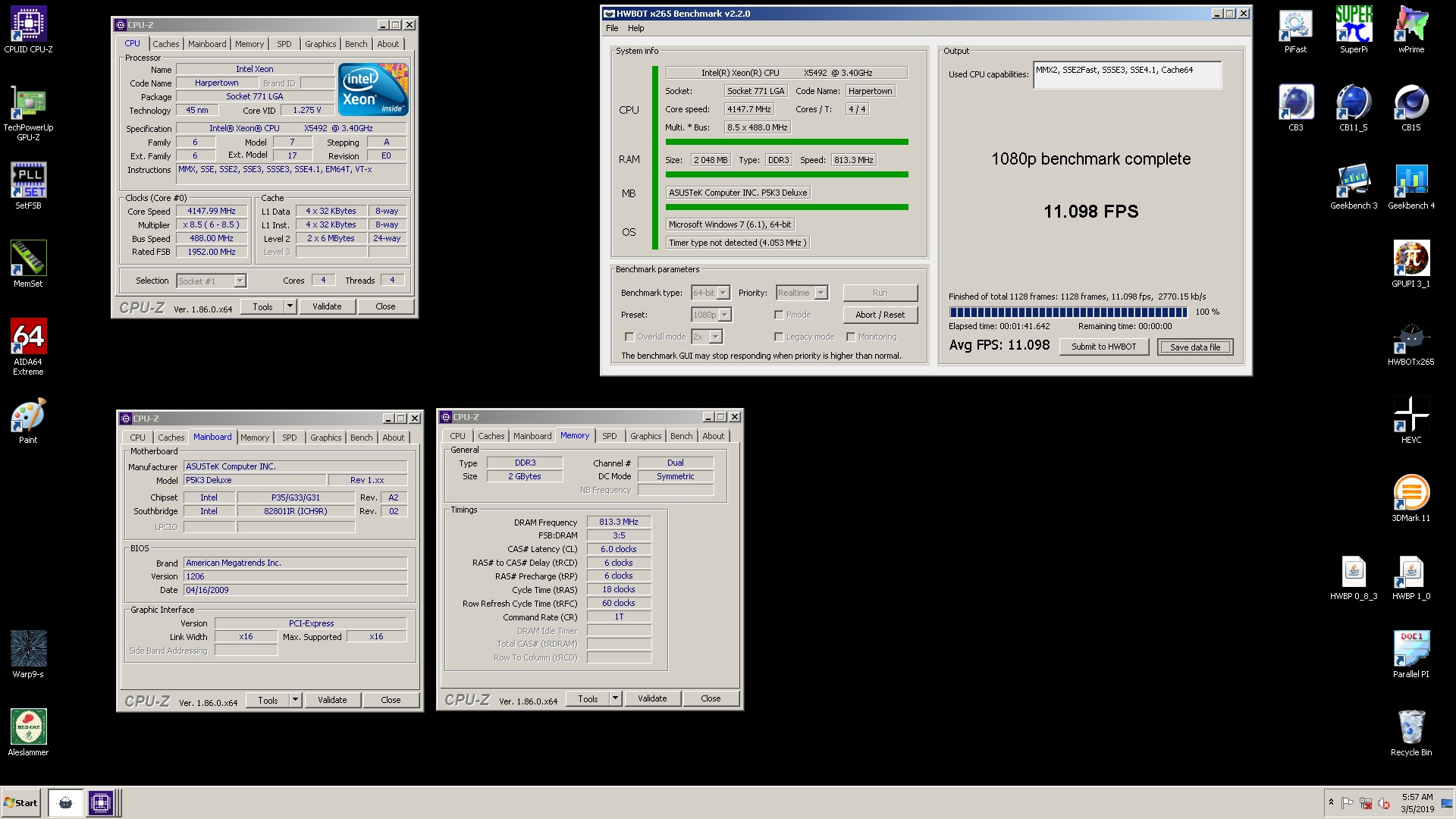Switch to Bench tab in top CPU-Z
This screenshot has width=1456, height=819.
[x=356, y=44]
